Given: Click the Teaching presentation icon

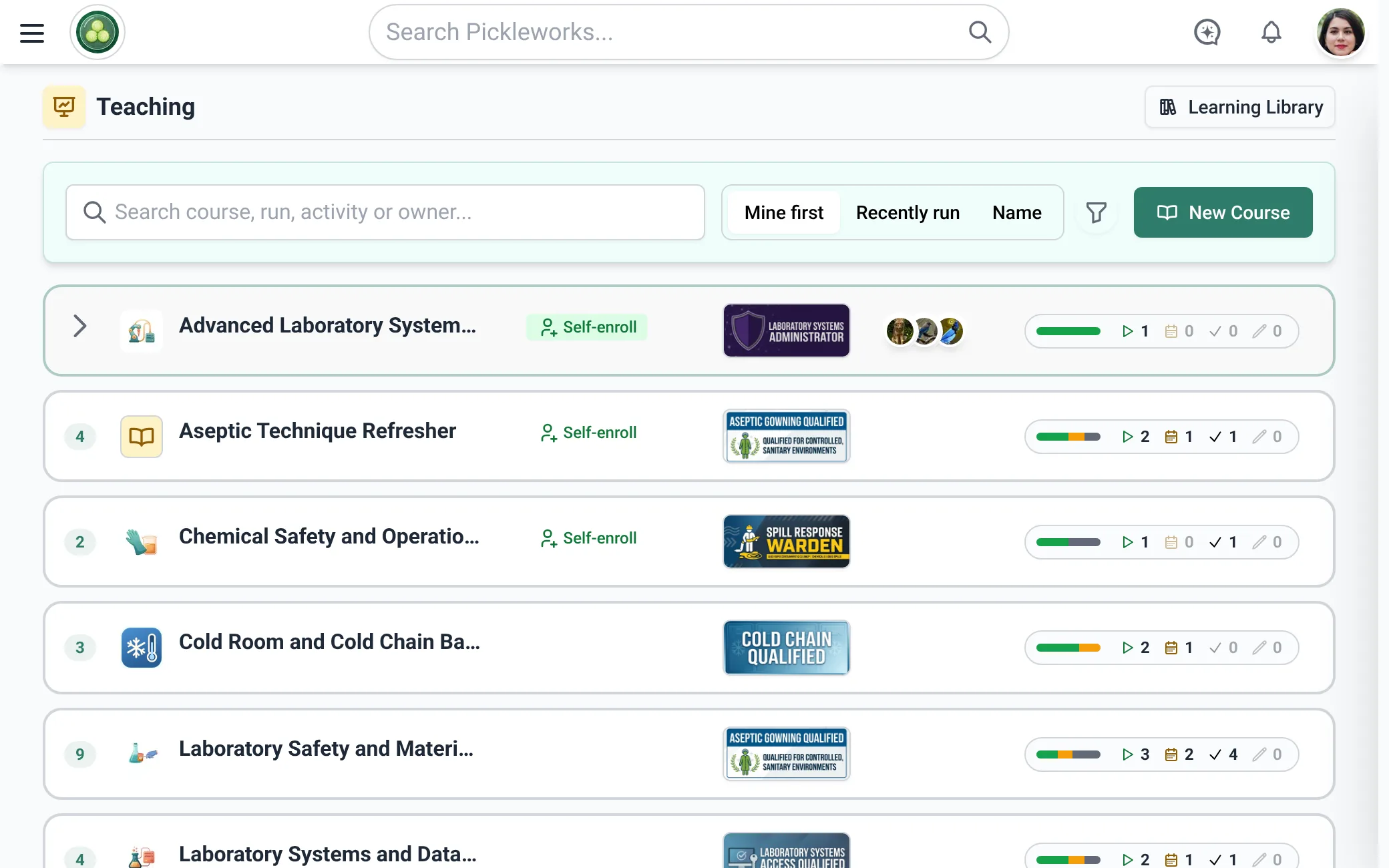Looking at the screenshot, I should [x=64, y=107].
